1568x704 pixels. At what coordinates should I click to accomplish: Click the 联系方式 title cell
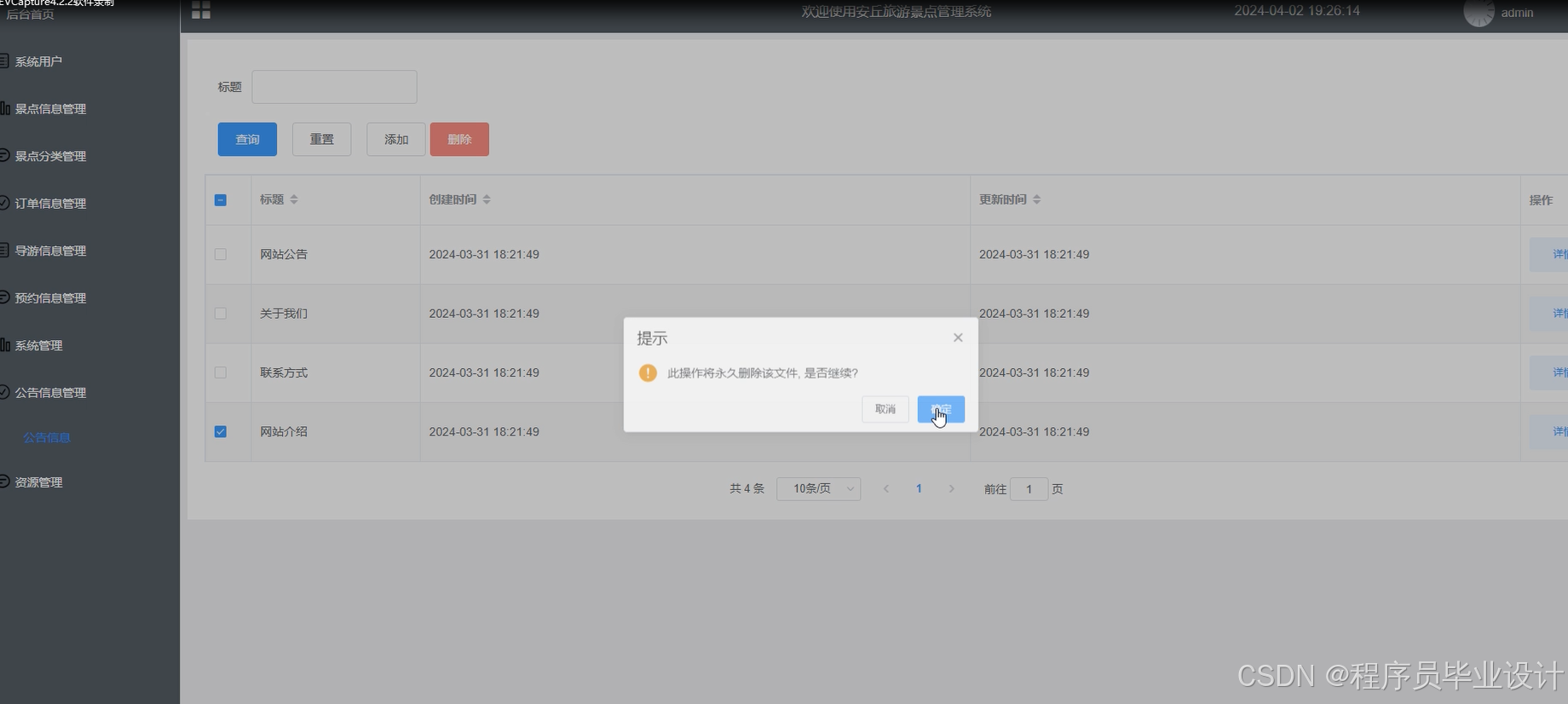[284, 372]
